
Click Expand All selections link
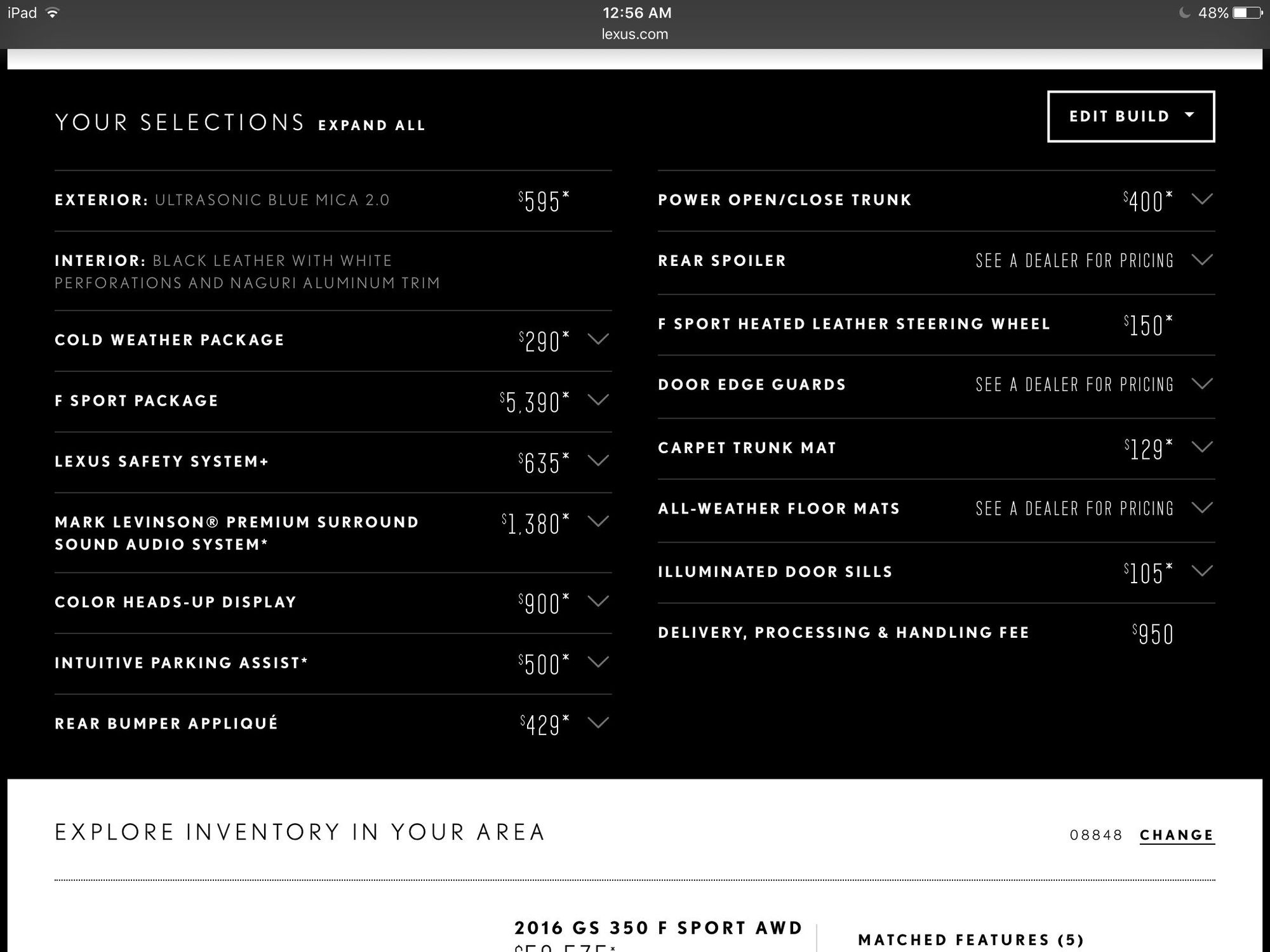click(x=371, y=125)
